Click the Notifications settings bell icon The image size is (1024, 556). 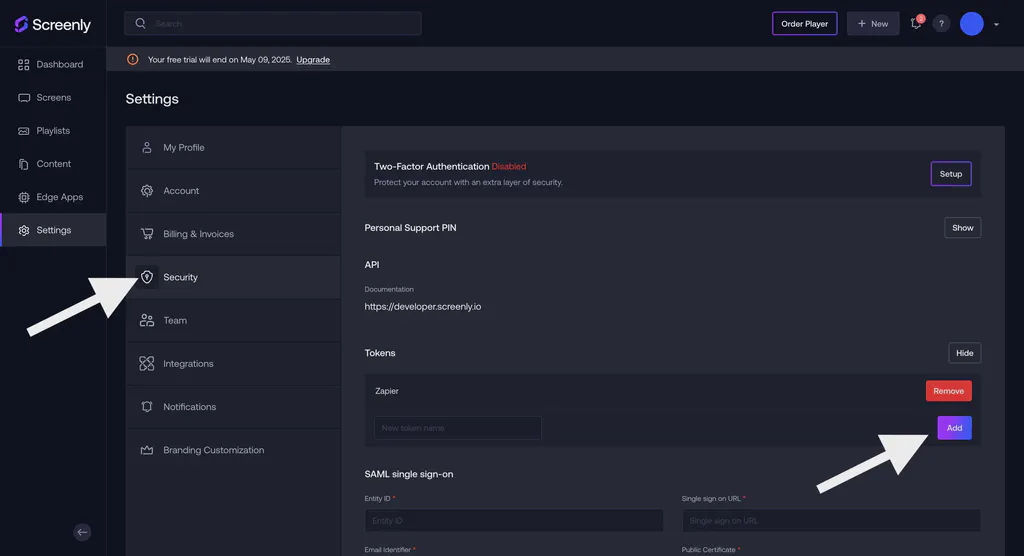(x=147, y=406)
